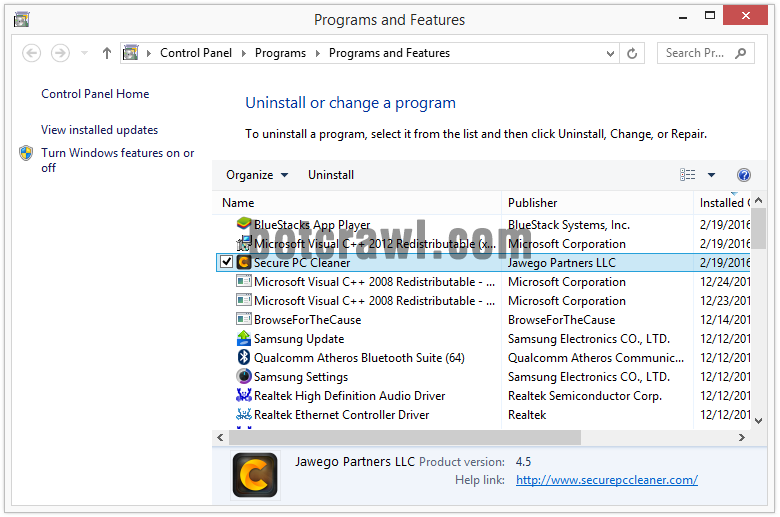The width and height of the screenshot is (780, 517).
Task: Click the Microsoft Visual C++ 2012 icon
Action: 244,243
